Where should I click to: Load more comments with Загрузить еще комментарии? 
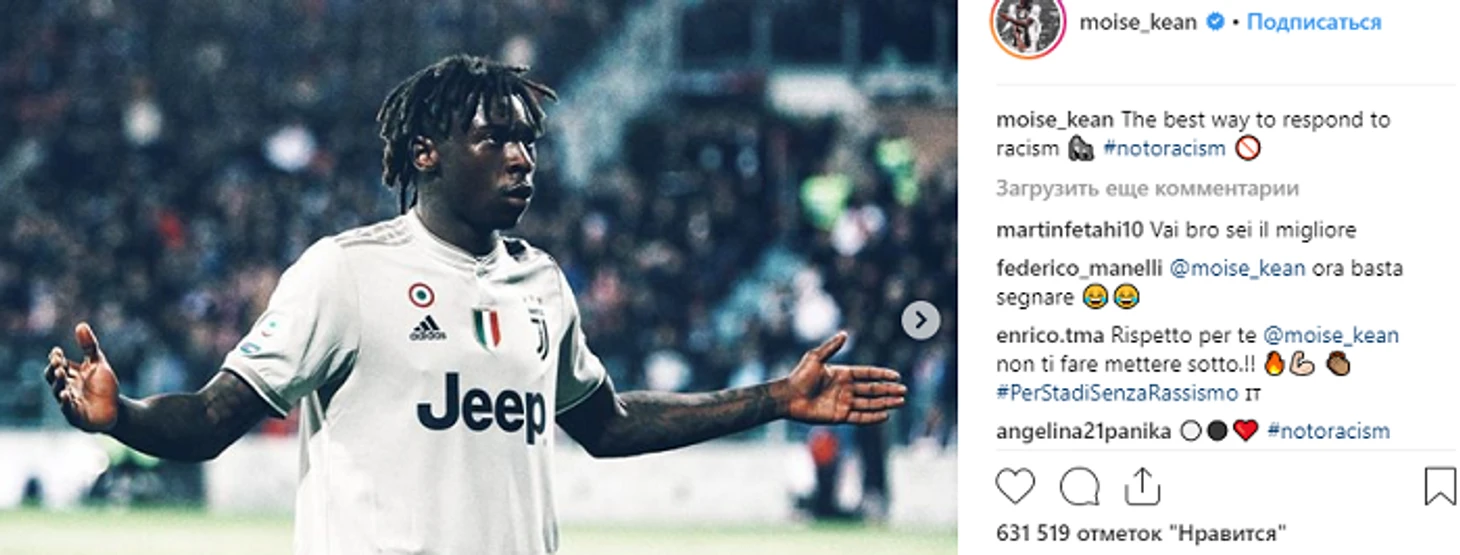pyautogui.click(x=1147, y=189)
